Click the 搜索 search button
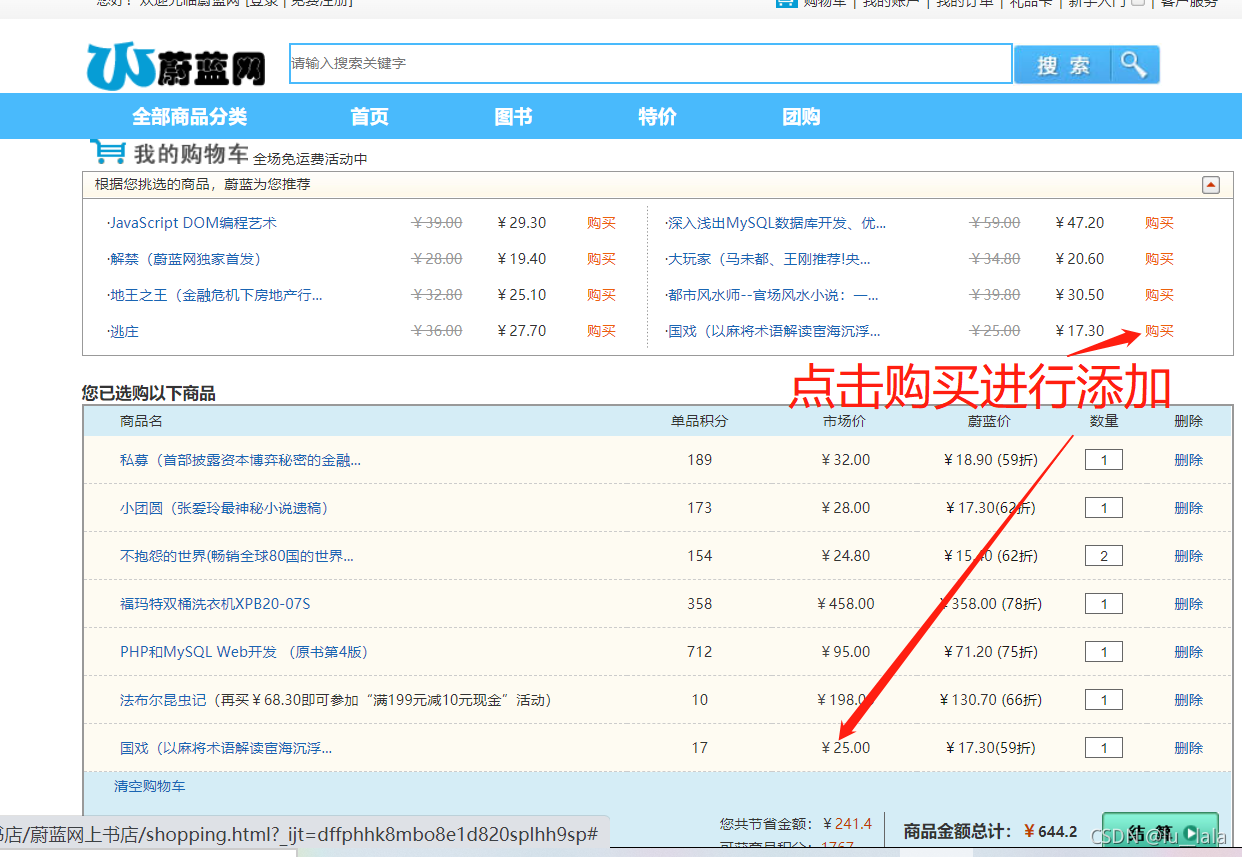Viewport: 1242px width, 857px height. 1063,65
